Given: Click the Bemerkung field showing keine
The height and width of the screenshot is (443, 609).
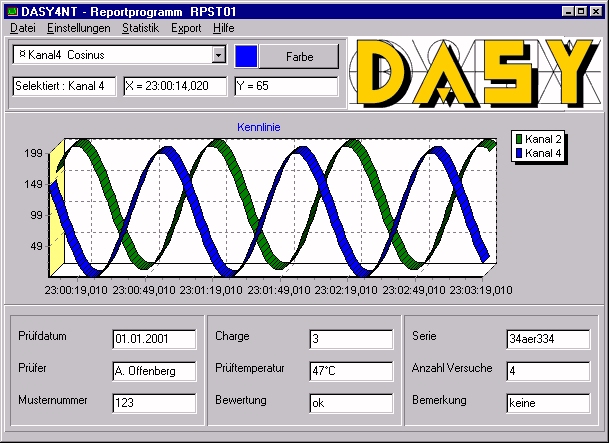Looking at the screenshot, I should pyautogui.click(x=548, y=403).
